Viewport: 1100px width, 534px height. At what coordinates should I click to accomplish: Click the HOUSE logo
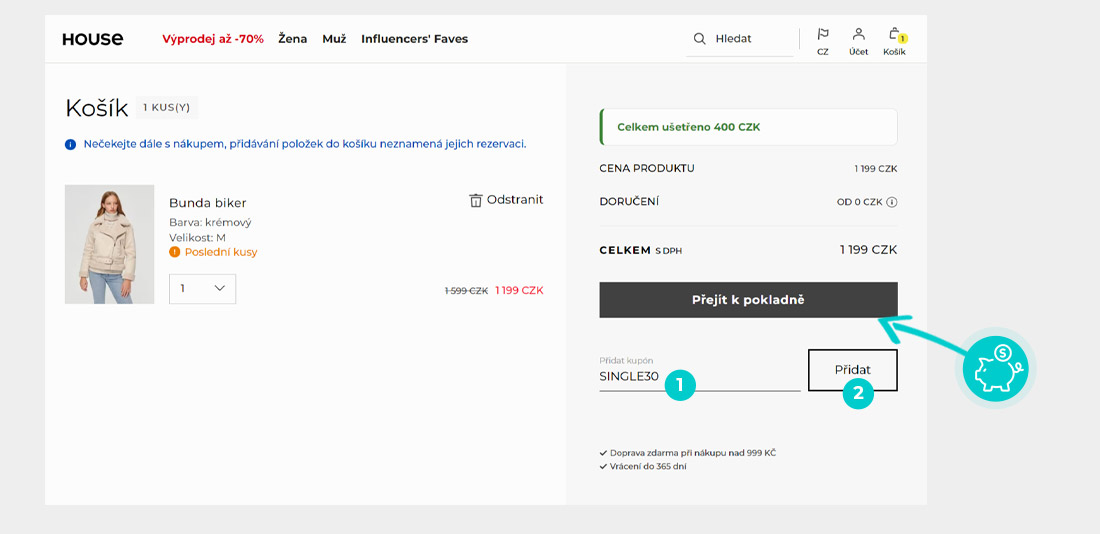[92, 39]
